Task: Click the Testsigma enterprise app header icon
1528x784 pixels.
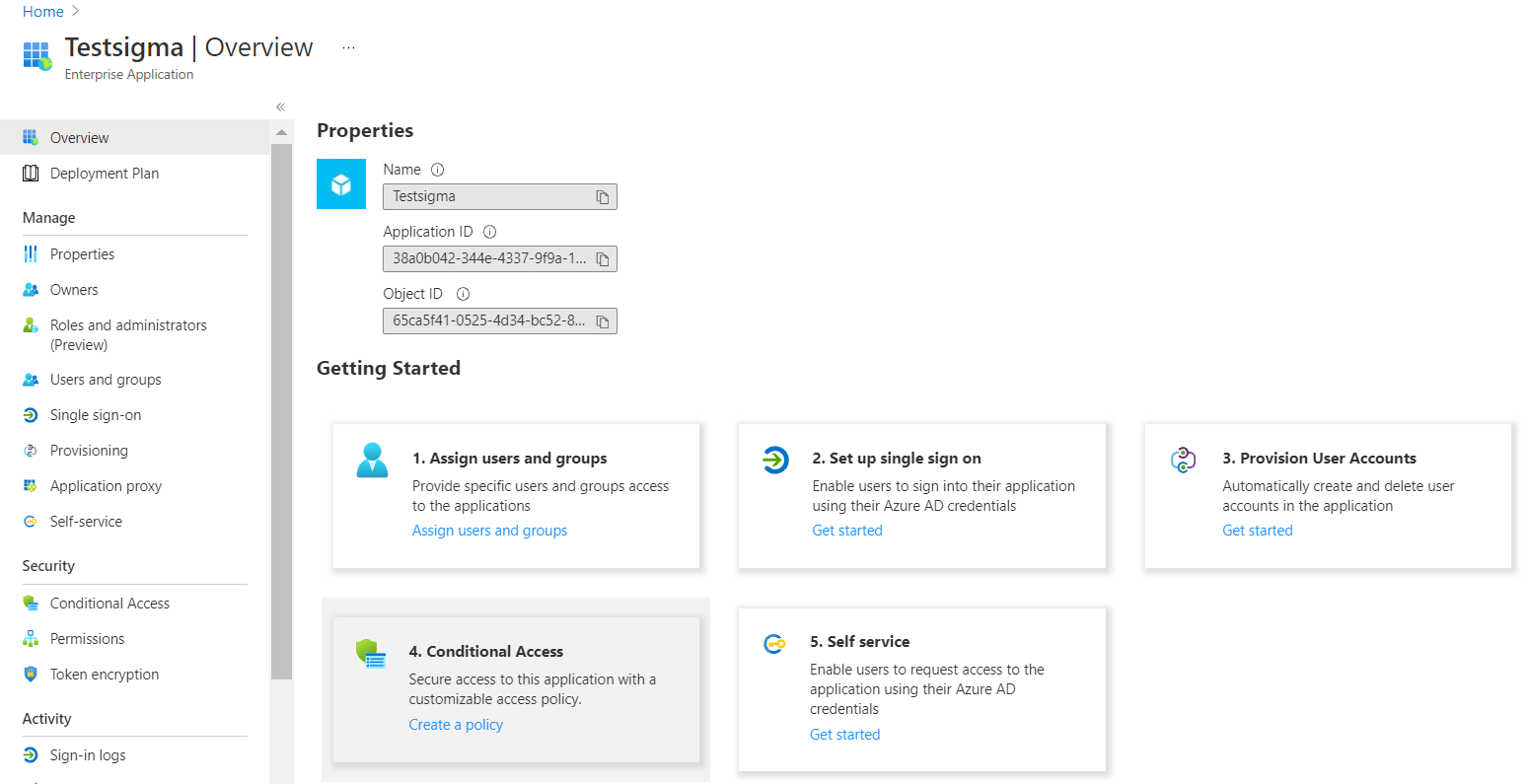Action: pos(37,55)
